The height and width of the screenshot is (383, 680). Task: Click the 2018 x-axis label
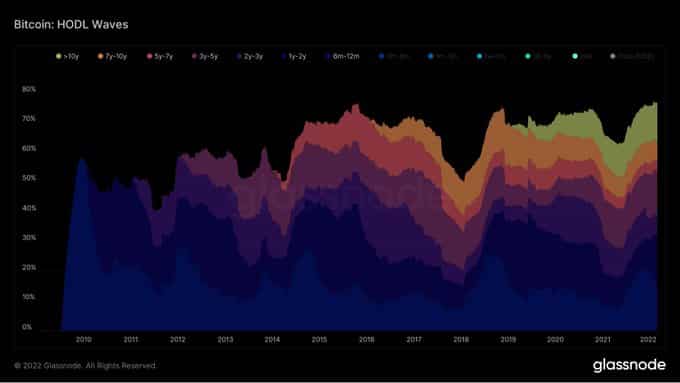[x=461, y=340]
